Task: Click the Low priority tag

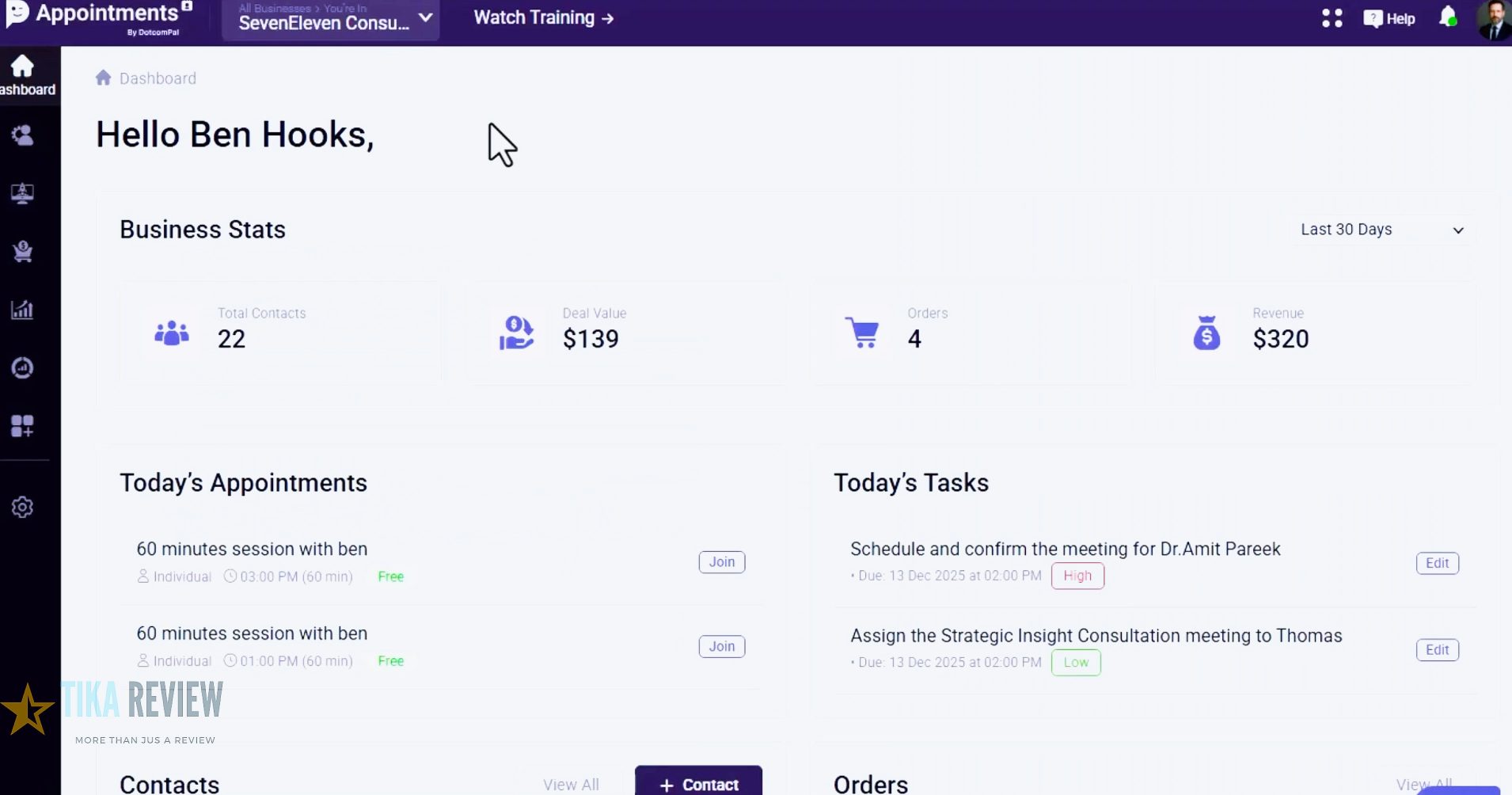Action: pos(1076,663)
